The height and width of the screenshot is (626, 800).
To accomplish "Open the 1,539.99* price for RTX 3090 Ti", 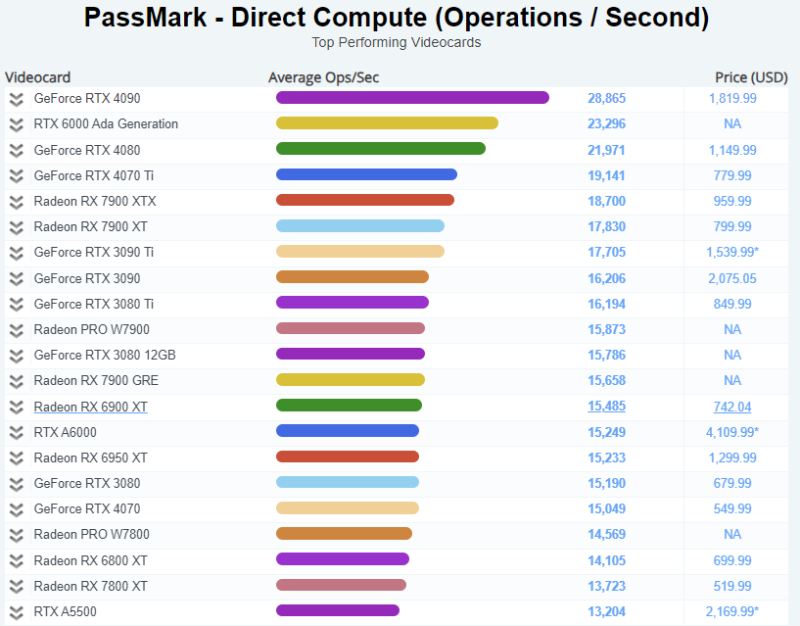I will click(x=733, y=252).
